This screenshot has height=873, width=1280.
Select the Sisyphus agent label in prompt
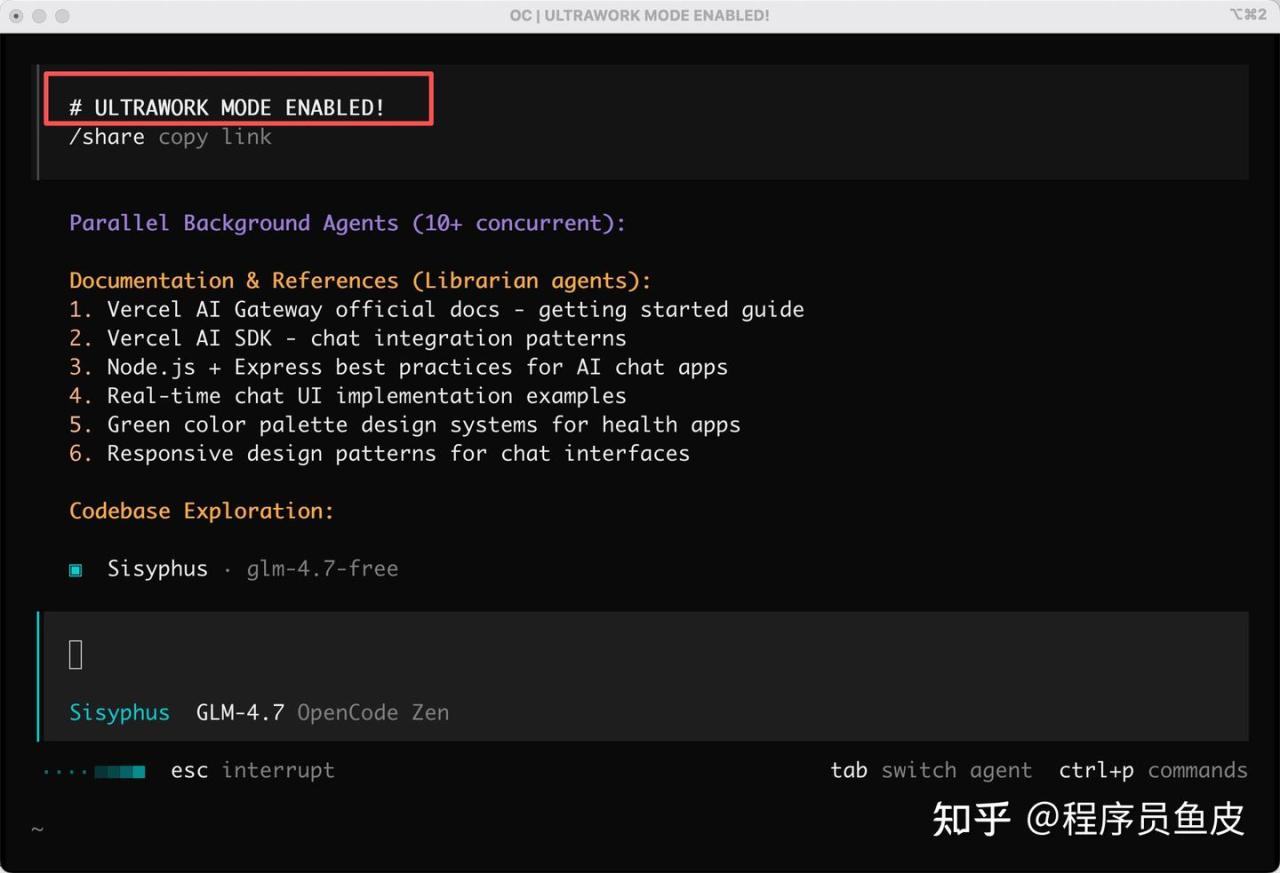coord(119,713)
